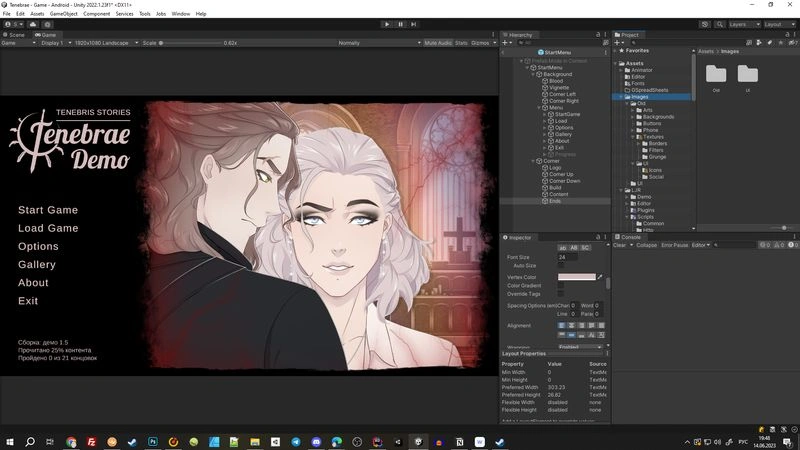Select Background object in Hierarchy
Viewport: 800px width, 450px height.
point(557,74)
